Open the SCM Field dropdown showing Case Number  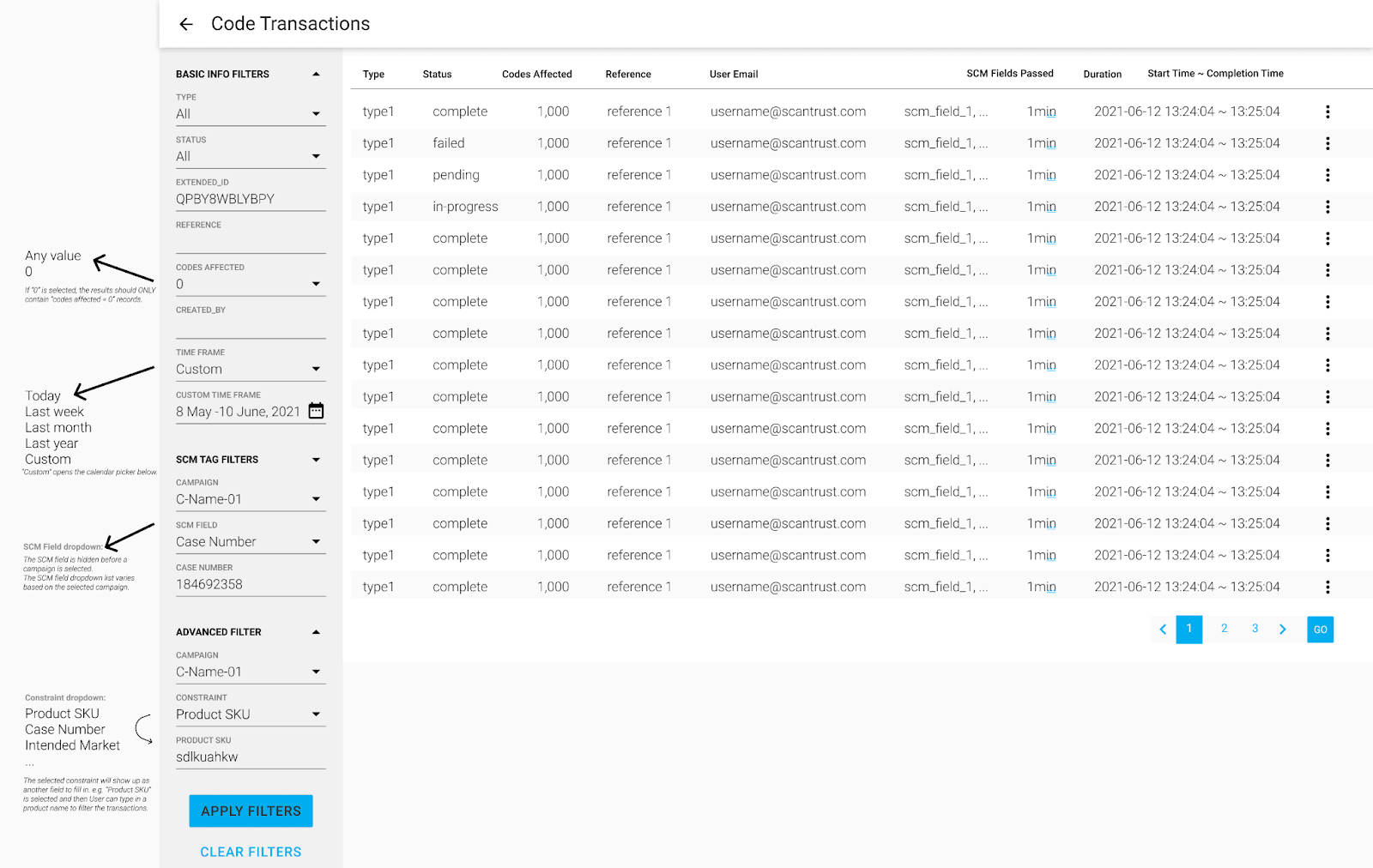[317, 541]
